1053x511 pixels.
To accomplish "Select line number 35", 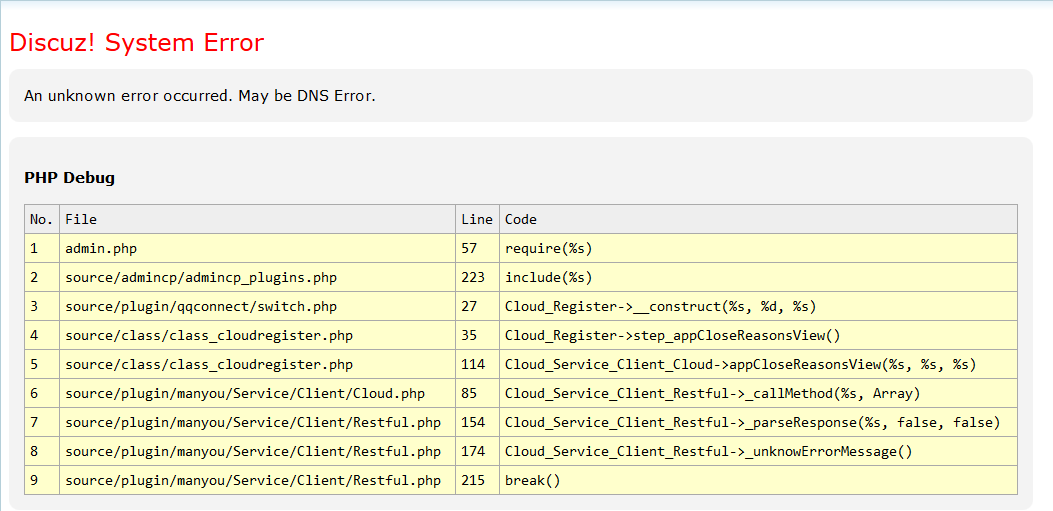I will point(477,336).
